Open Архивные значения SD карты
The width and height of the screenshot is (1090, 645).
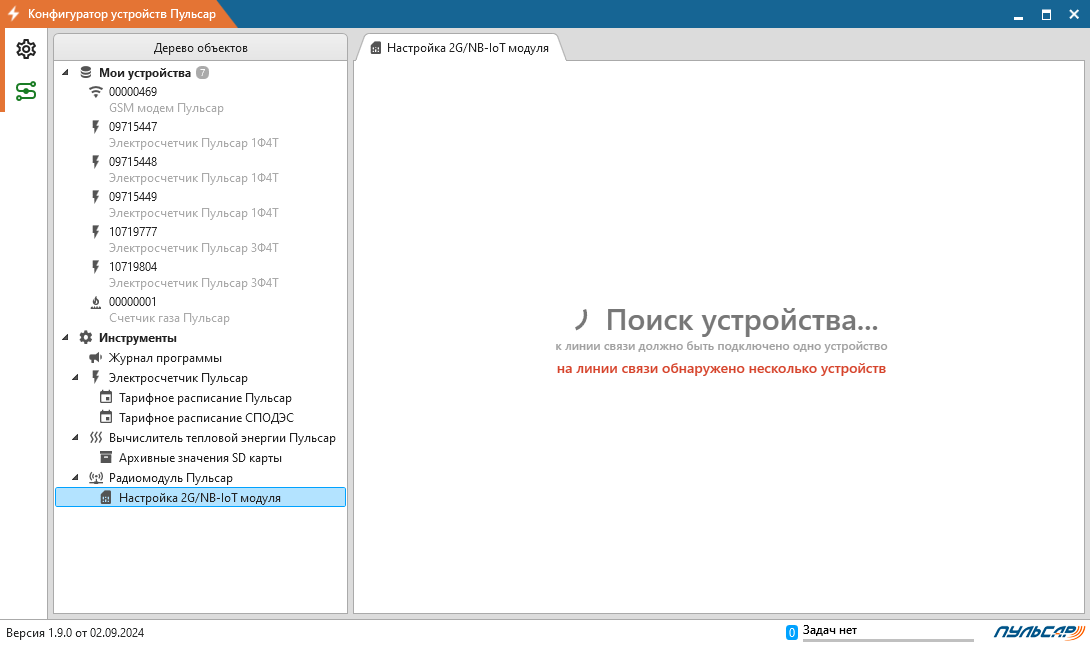tap(200, 458)
